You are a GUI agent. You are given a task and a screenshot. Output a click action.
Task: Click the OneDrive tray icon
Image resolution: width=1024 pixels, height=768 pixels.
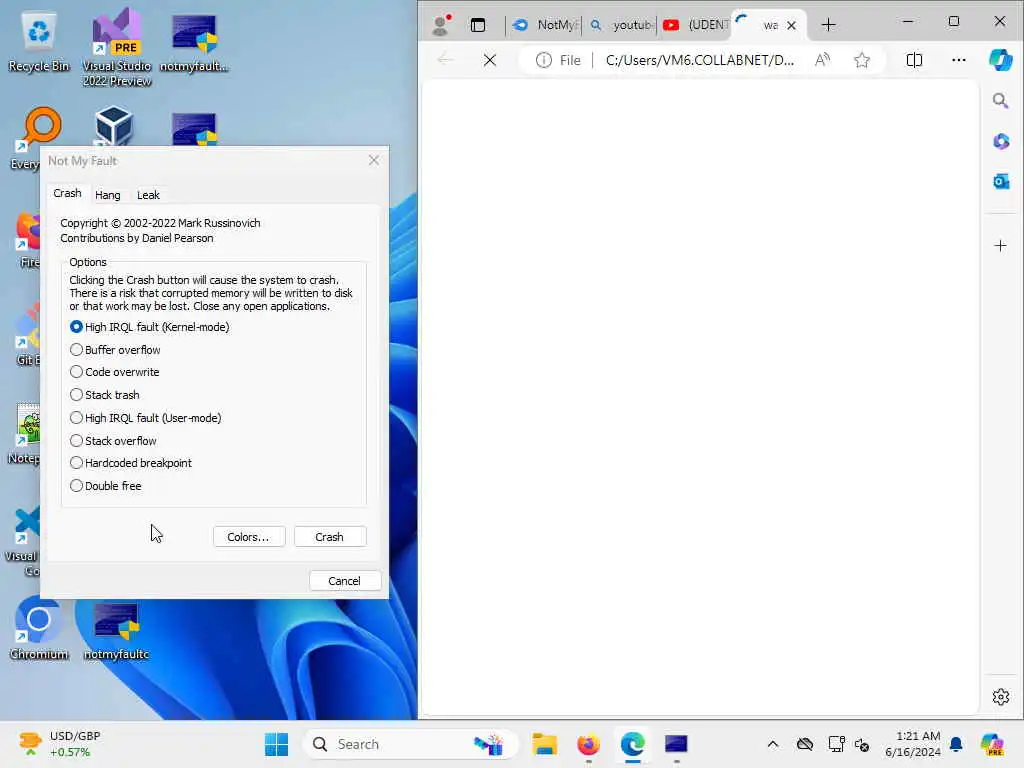point(805,744)
